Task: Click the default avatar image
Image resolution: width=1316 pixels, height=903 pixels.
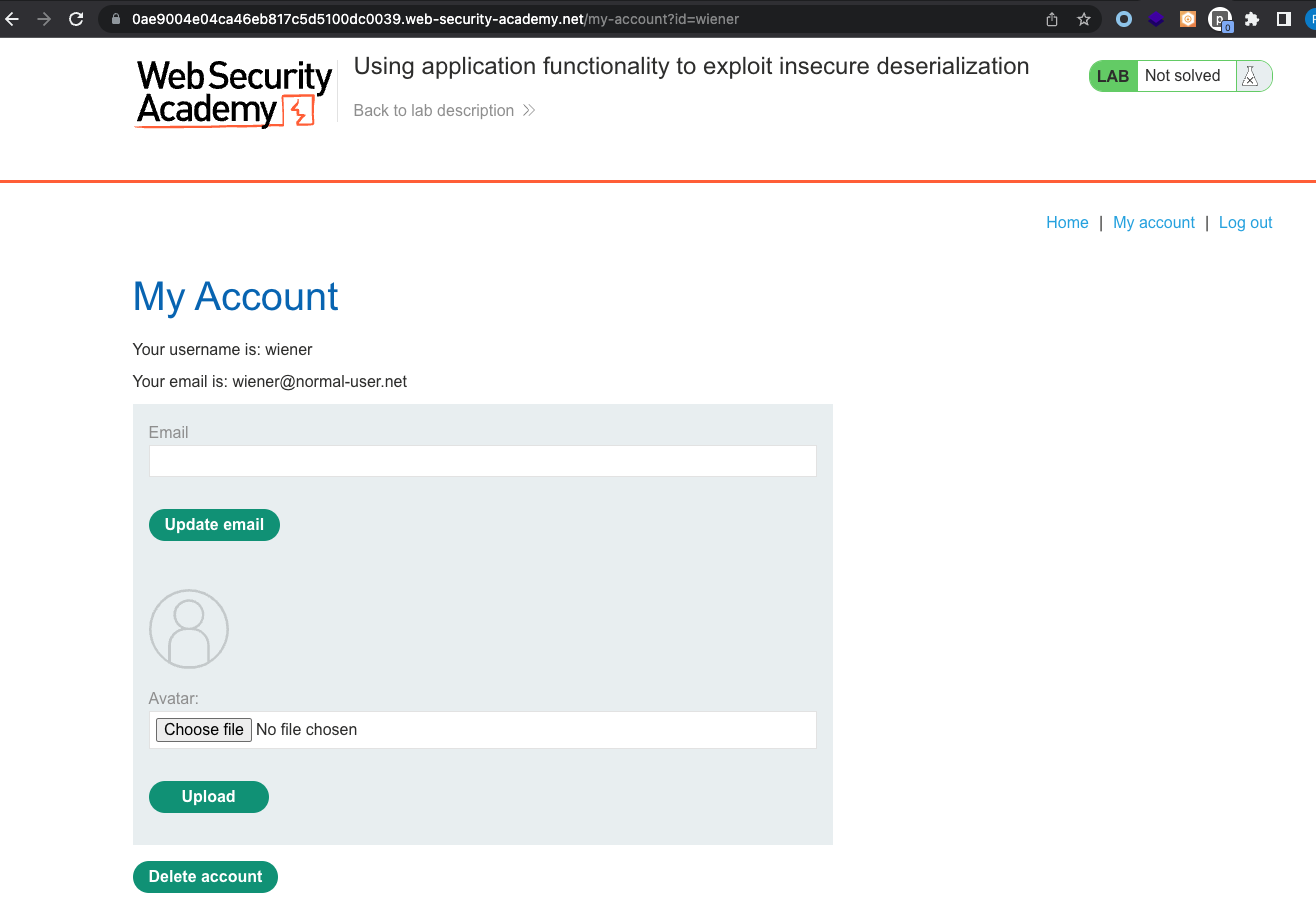Action: tap(189, 629)
